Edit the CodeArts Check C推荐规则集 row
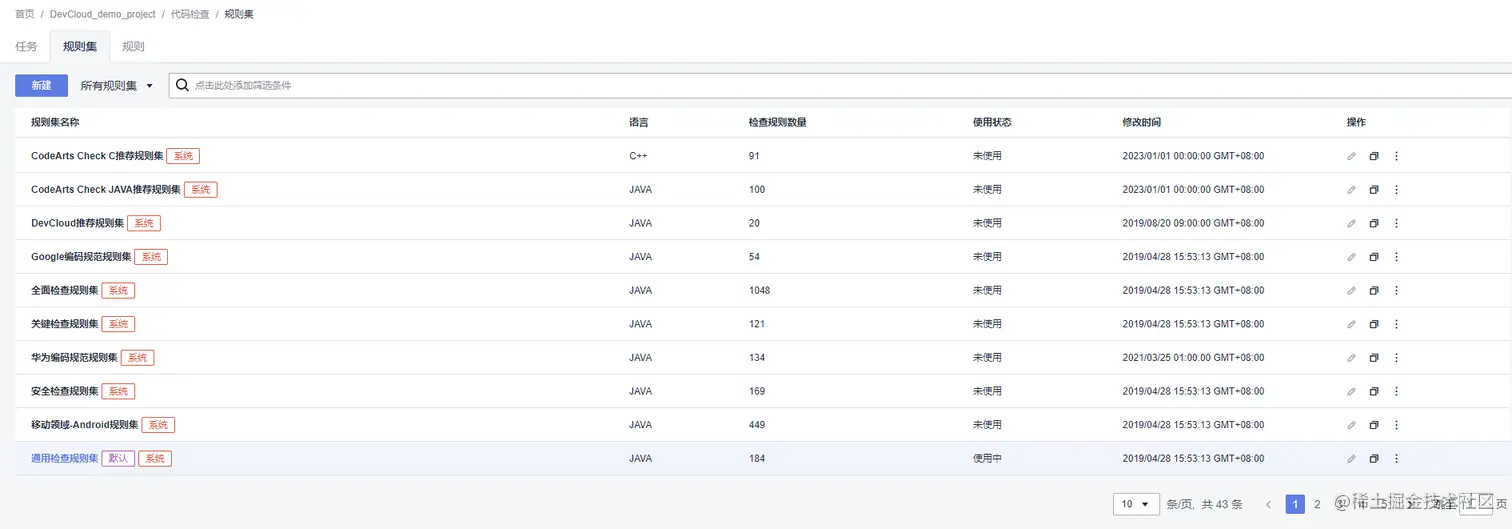The height and width of the screenshot is (529, 1512). point(1351,156)
